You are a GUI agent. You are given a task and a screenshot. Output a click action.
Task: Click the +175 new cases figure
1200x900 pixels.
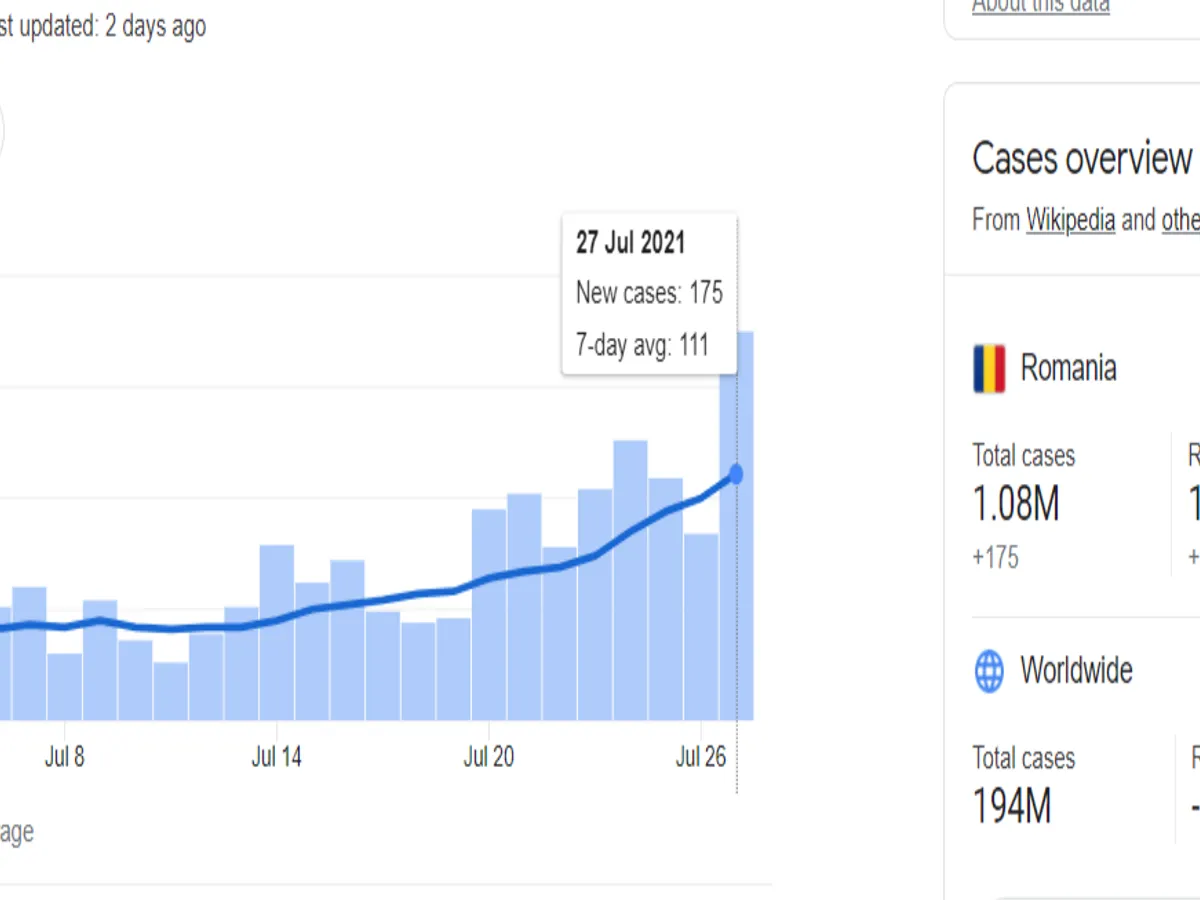point(996,558)
